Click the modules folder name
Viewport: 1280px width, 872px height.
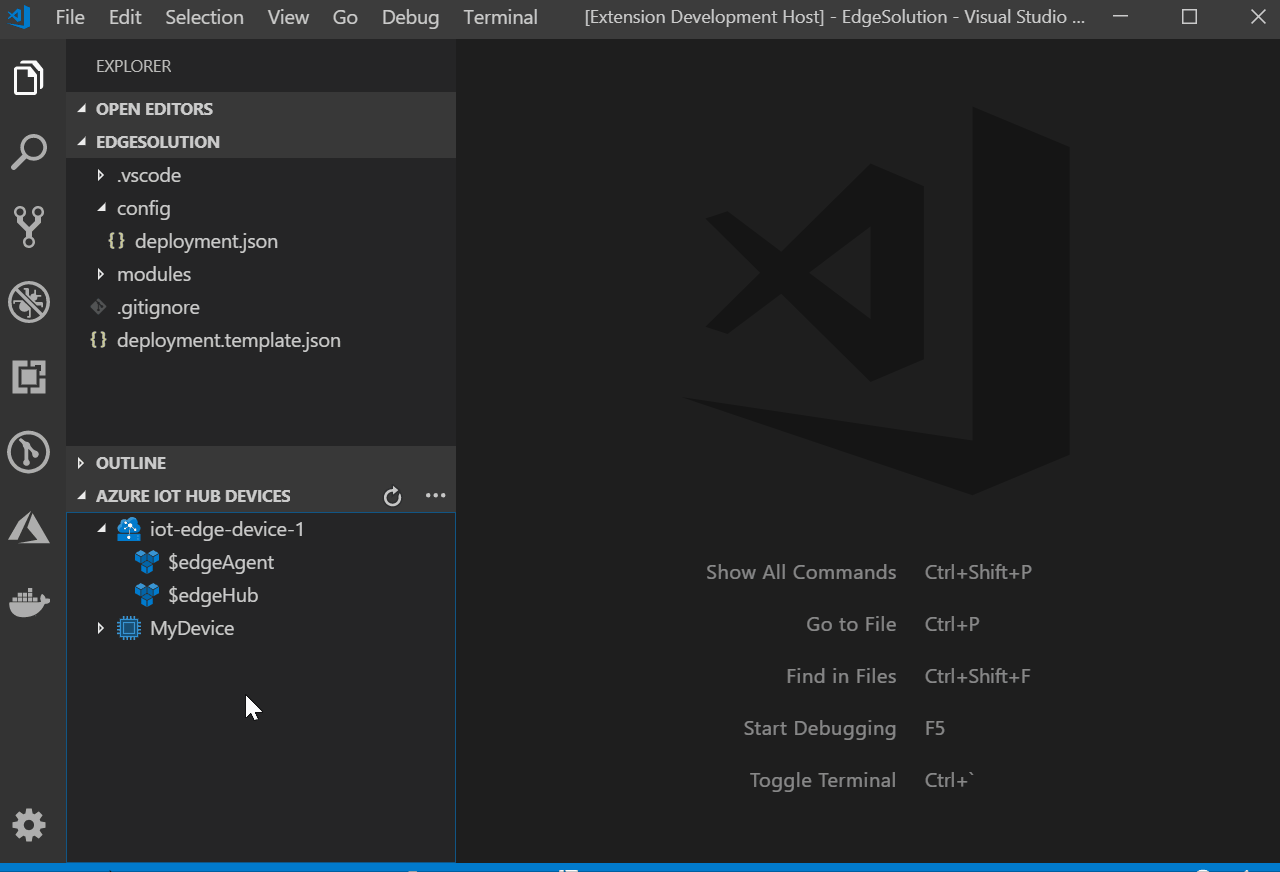154,274
